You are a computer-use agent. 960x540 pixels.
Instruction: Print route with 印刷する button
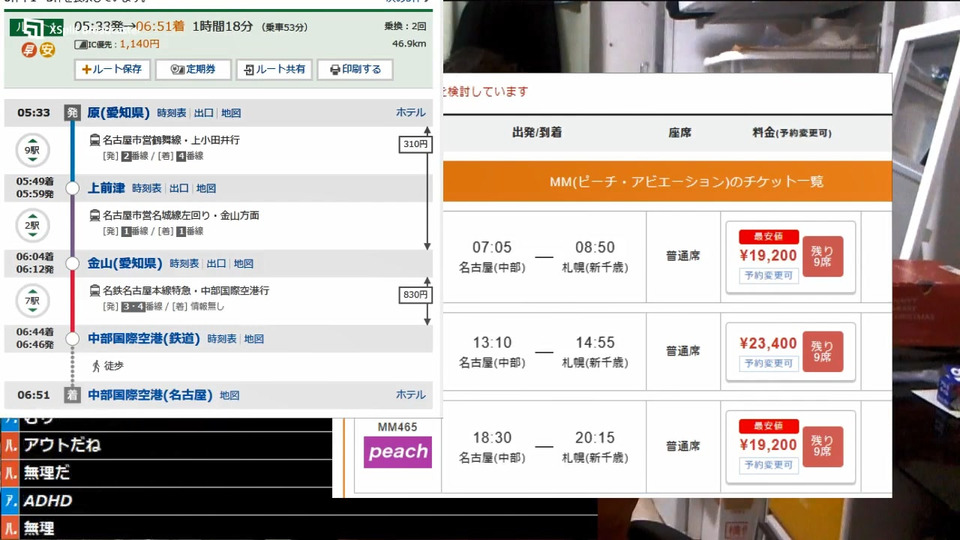pyautogui.click(x=355, y=69)
